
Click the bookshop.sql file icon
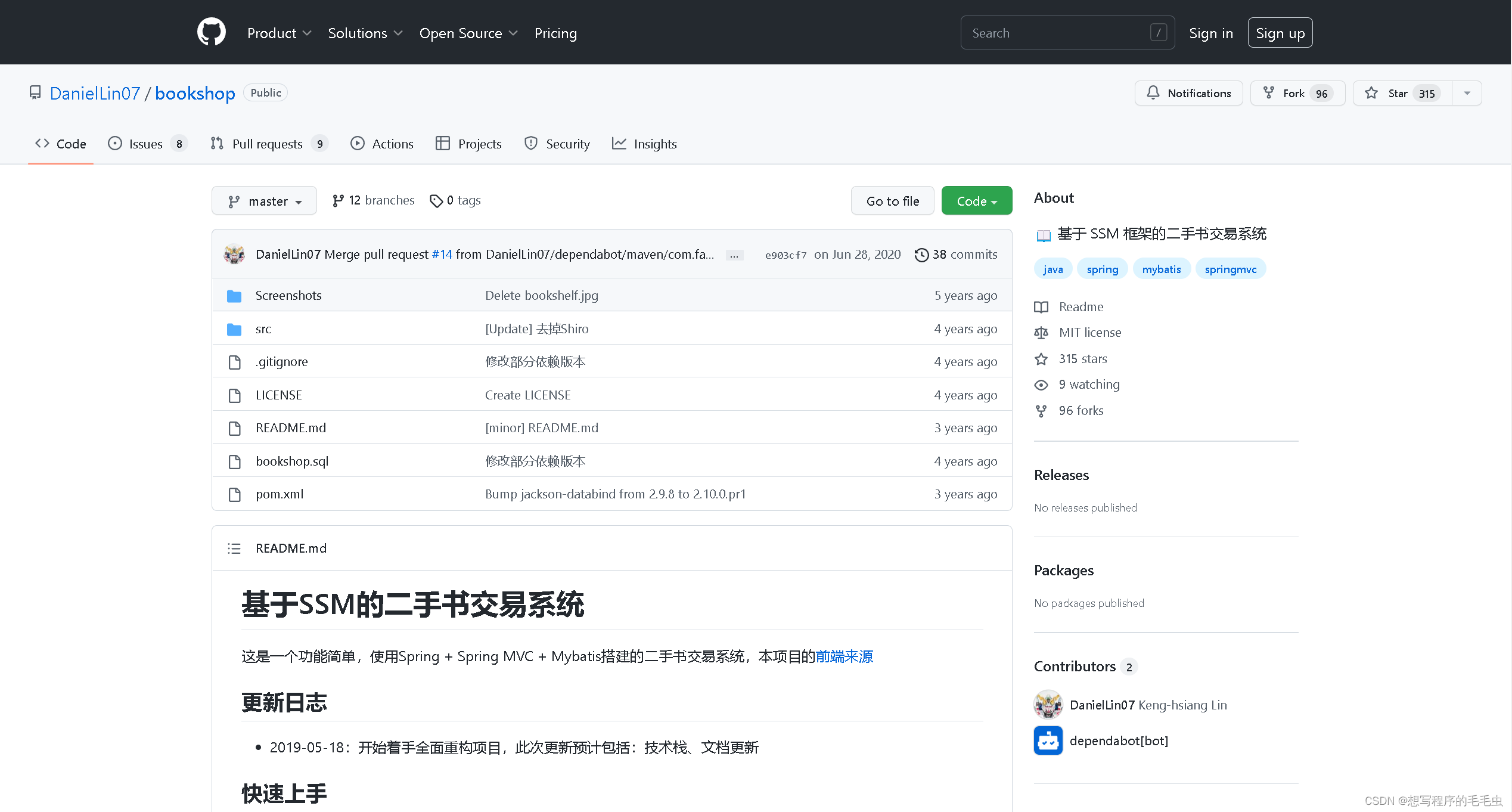[x=235, y=461]
